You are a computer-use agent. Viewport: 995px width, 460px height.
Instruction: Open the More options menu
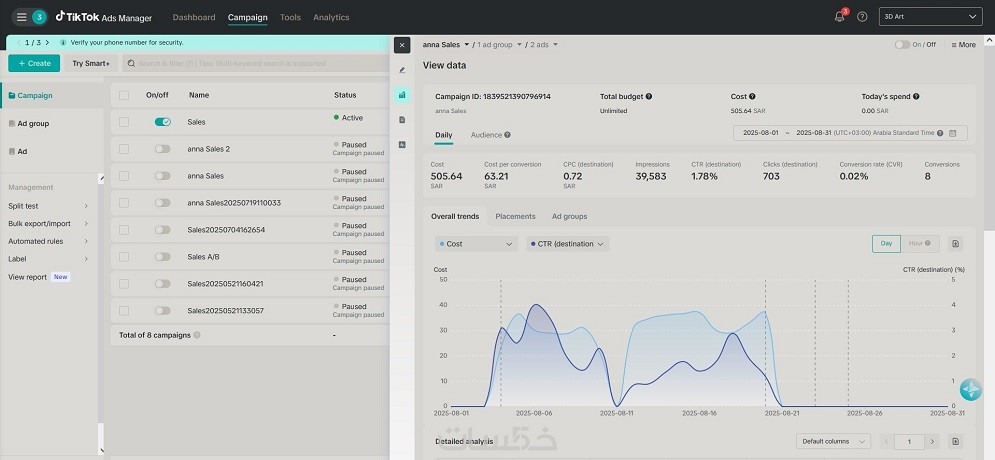[x=963, y=44]
